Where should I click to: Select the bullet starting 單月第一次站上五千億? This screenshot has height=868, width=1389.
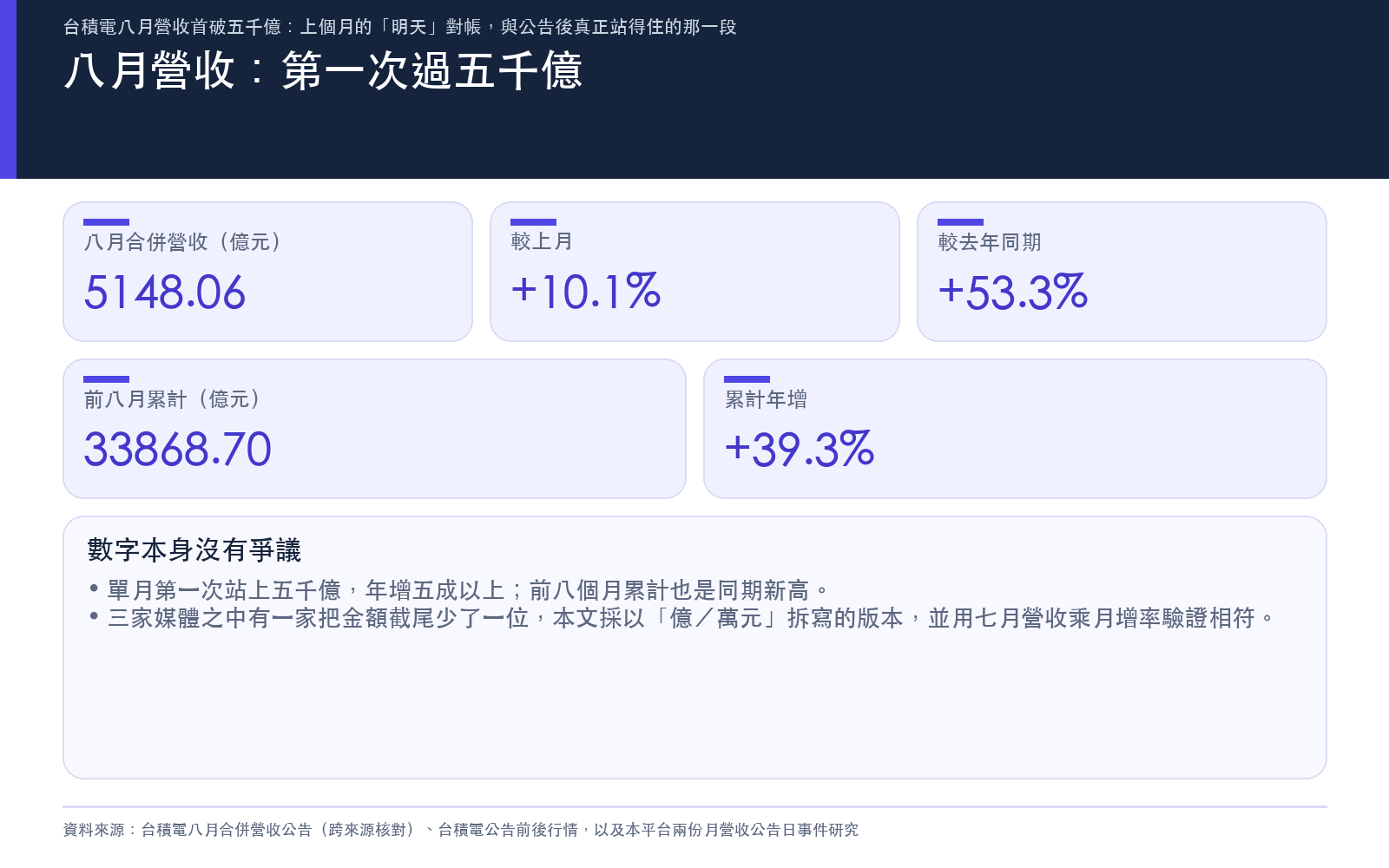pos(460,590)
